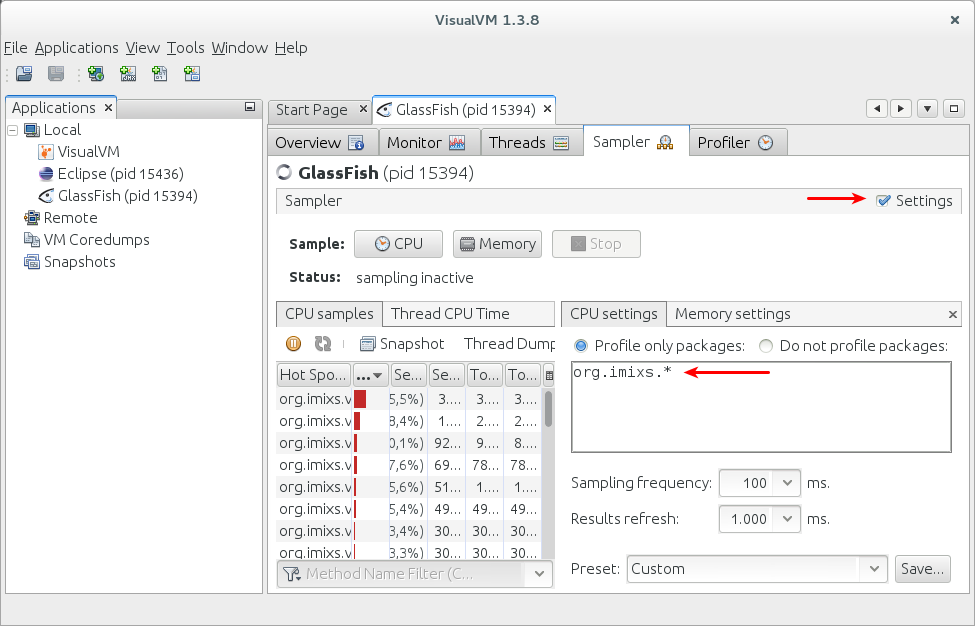975x626 pixels.
Task: Maximize the document window area
Action: pos(954,109)
